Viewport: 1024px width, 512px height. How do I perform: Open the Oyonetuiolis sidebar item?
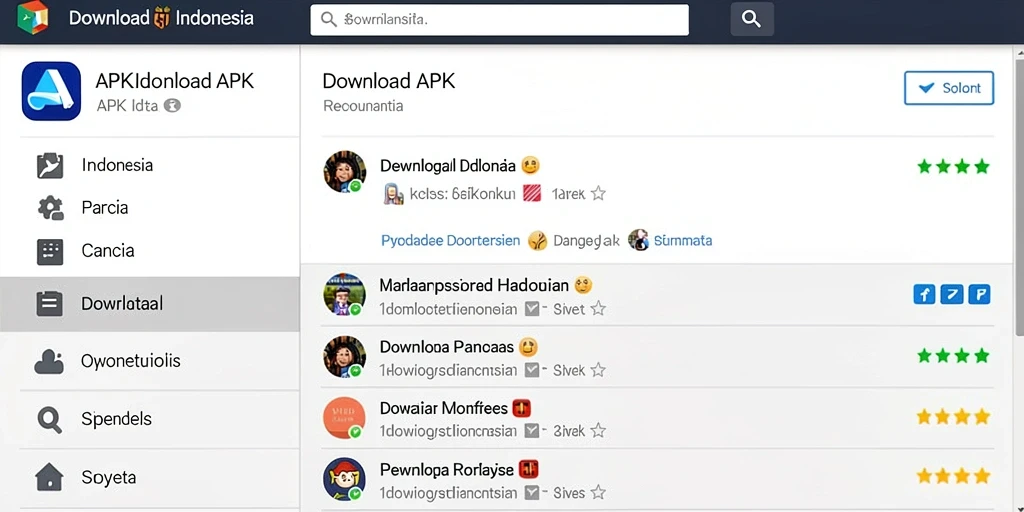[x=150, y=361]
